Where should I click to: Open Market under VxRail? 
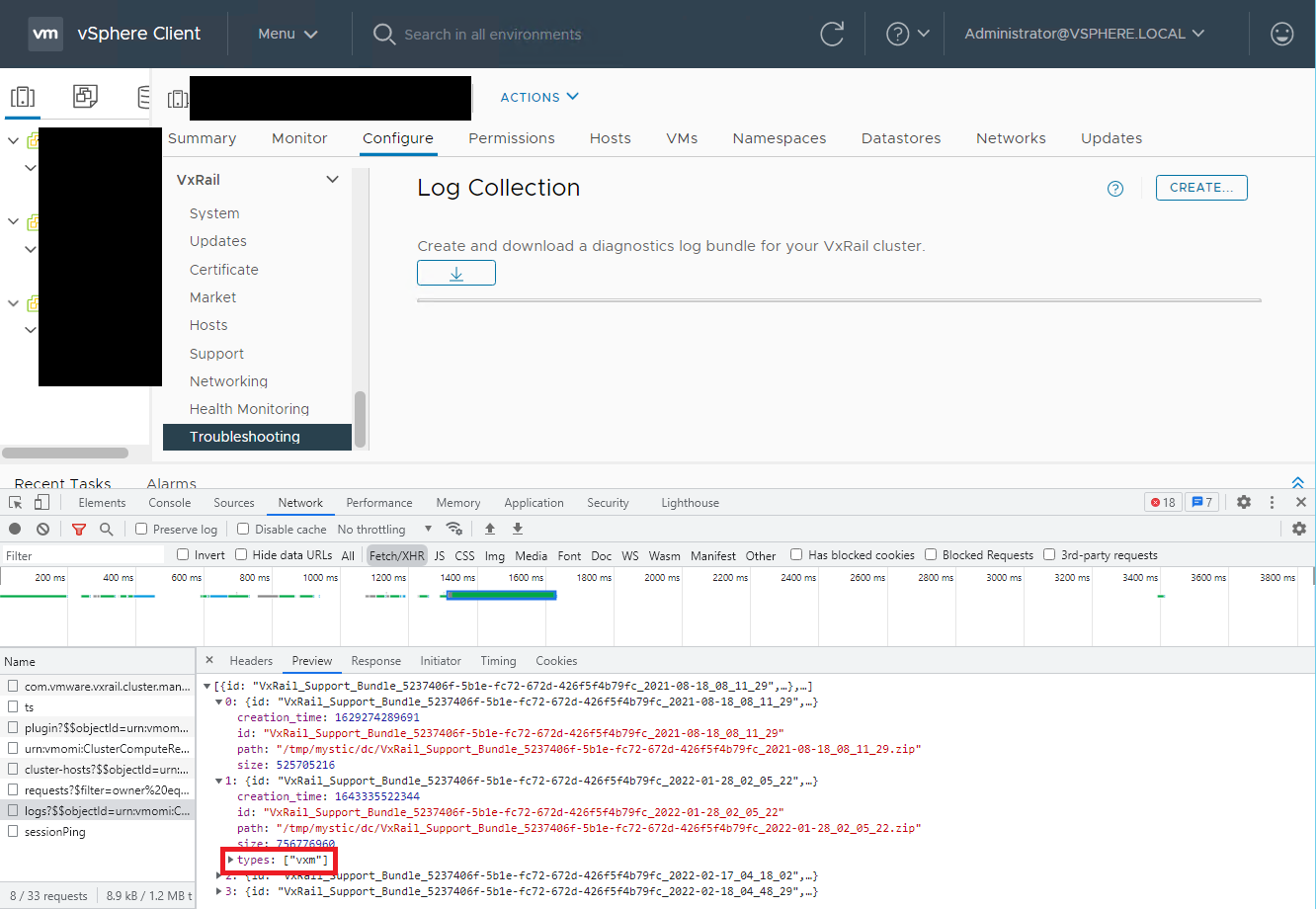(213, 297)
